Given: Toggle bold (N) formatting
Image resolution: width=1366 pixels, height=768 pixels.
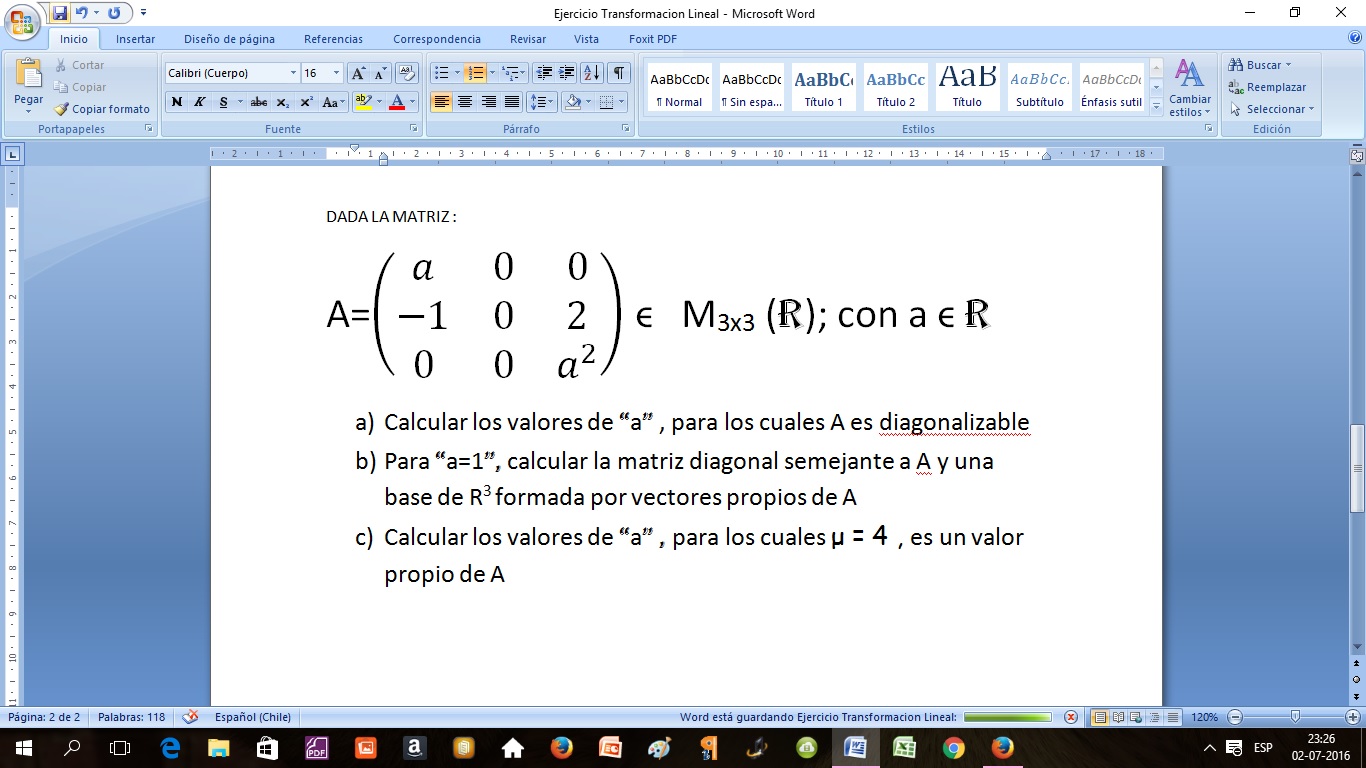Looking at the screenshot, I should tap(177, 102).
